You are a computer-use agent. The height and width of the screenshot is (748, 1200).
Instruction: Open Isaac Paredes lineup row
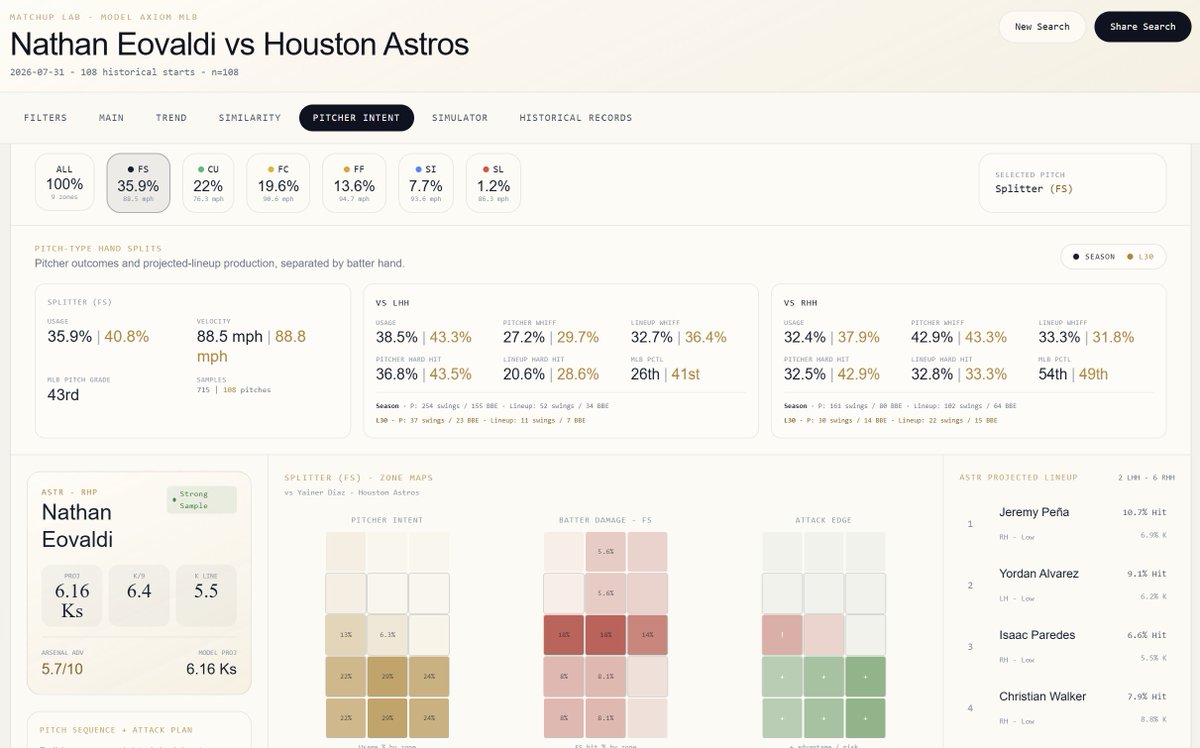(1066, 647)
